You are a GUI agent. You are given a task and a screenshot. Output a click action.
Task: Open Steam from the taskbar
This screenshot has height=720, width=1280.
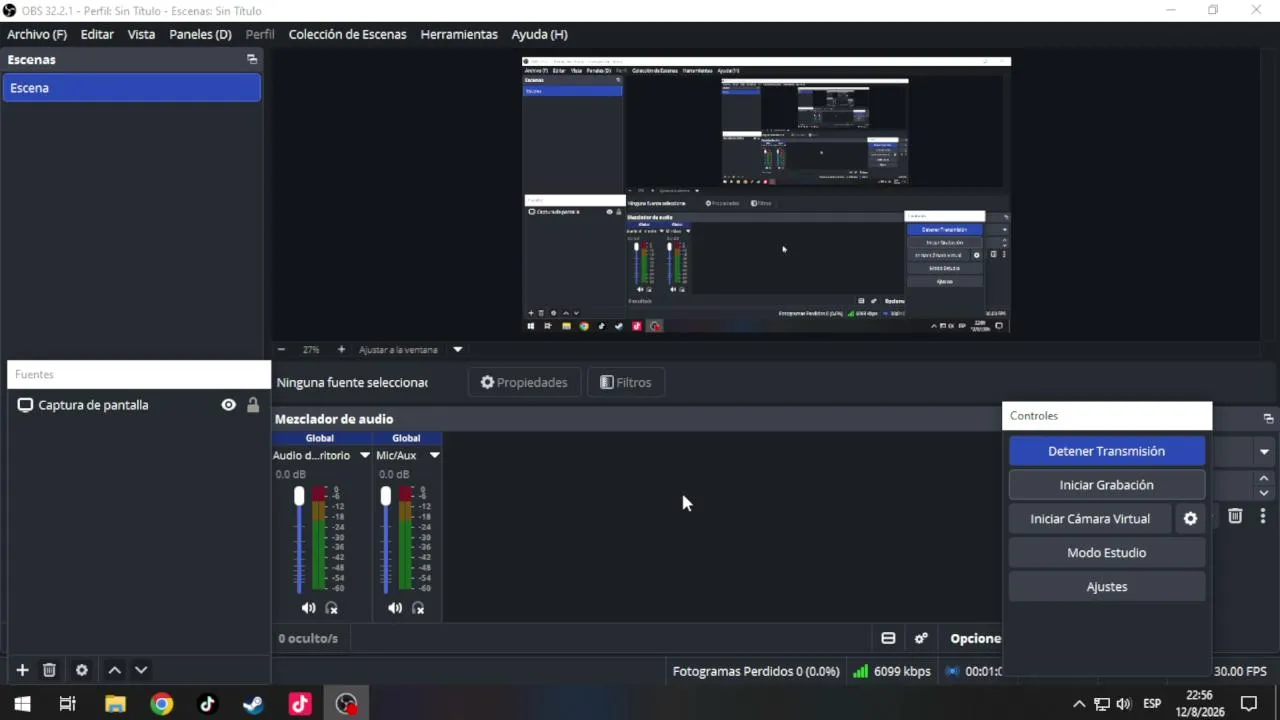point(254,704)
